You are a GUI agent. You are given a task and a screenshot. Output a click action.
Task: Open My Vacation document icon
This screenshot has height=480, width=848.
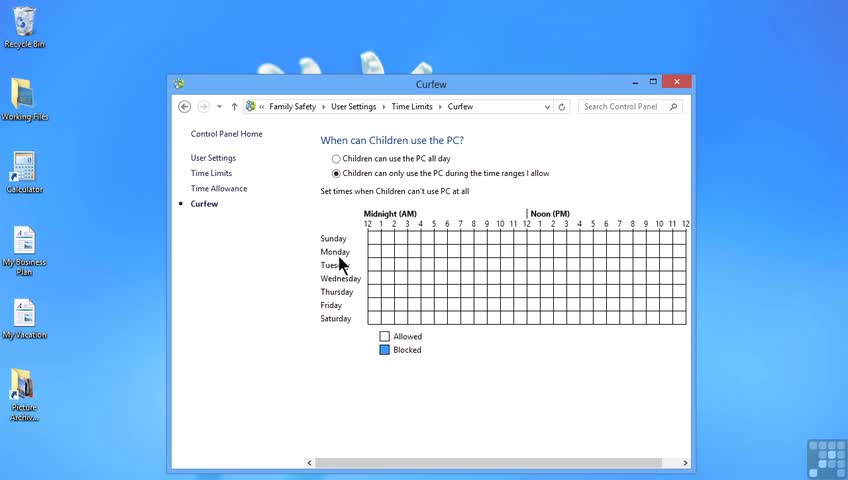pyautogui.click(x=24, y=319)
